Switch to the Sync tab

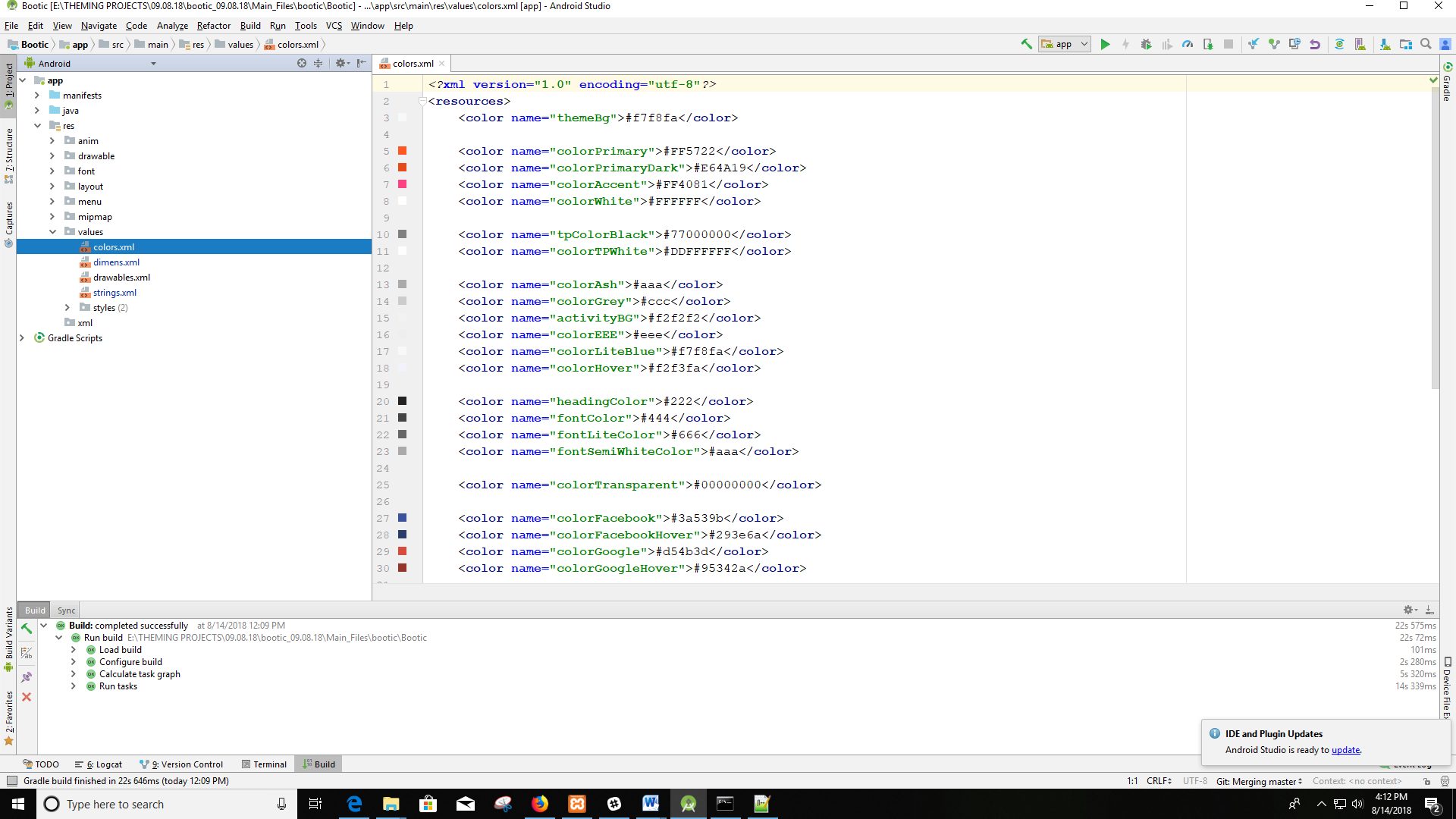pos(66,610)
